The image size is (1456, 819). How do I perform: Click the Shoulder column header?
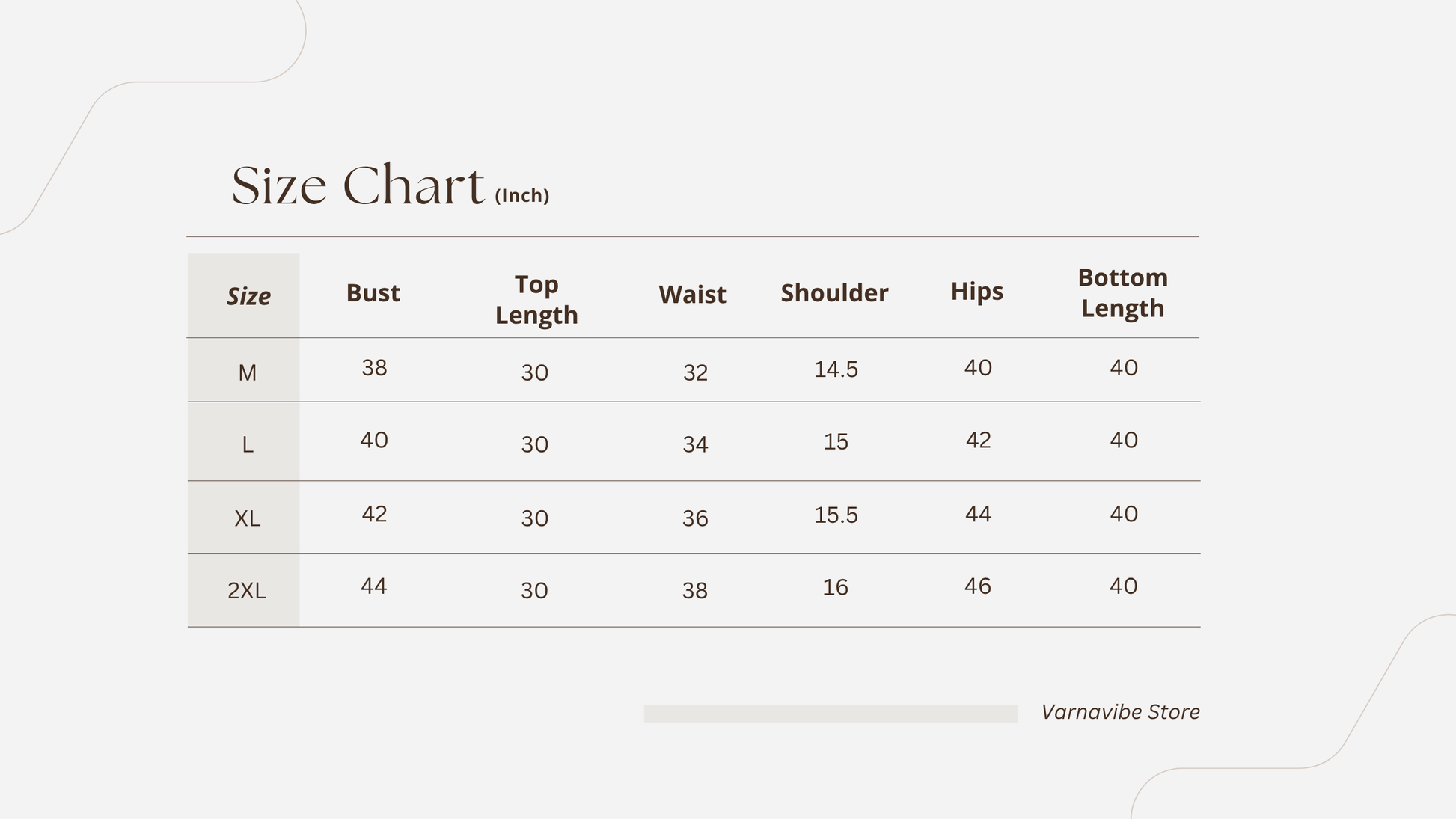click(834, 292)
